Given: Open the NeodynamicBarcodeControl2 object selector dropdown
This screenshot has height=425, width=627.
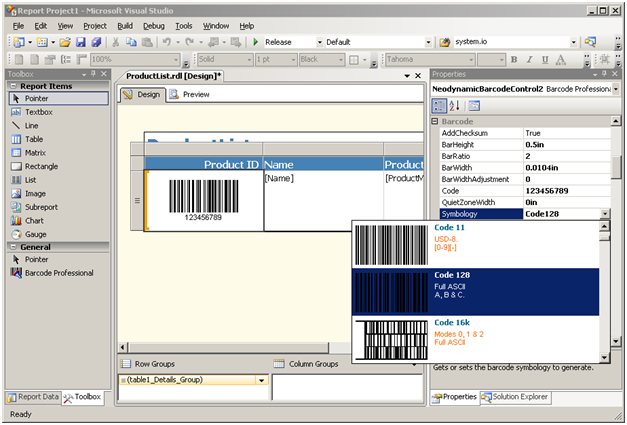Looking at the screenshot, I should click(x=616, y=89).
